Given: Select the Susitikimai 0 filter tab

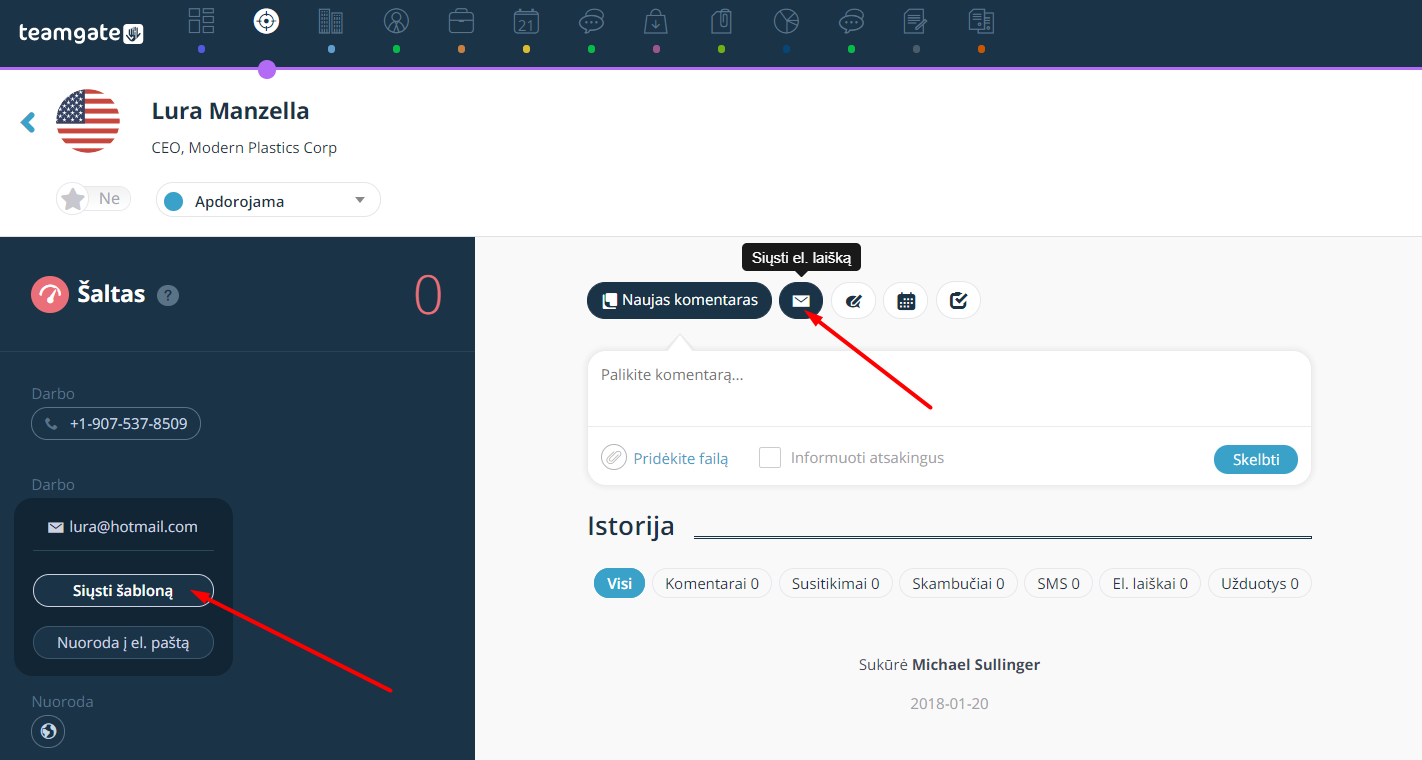Looking at the screenshot, I should point(835,583).
